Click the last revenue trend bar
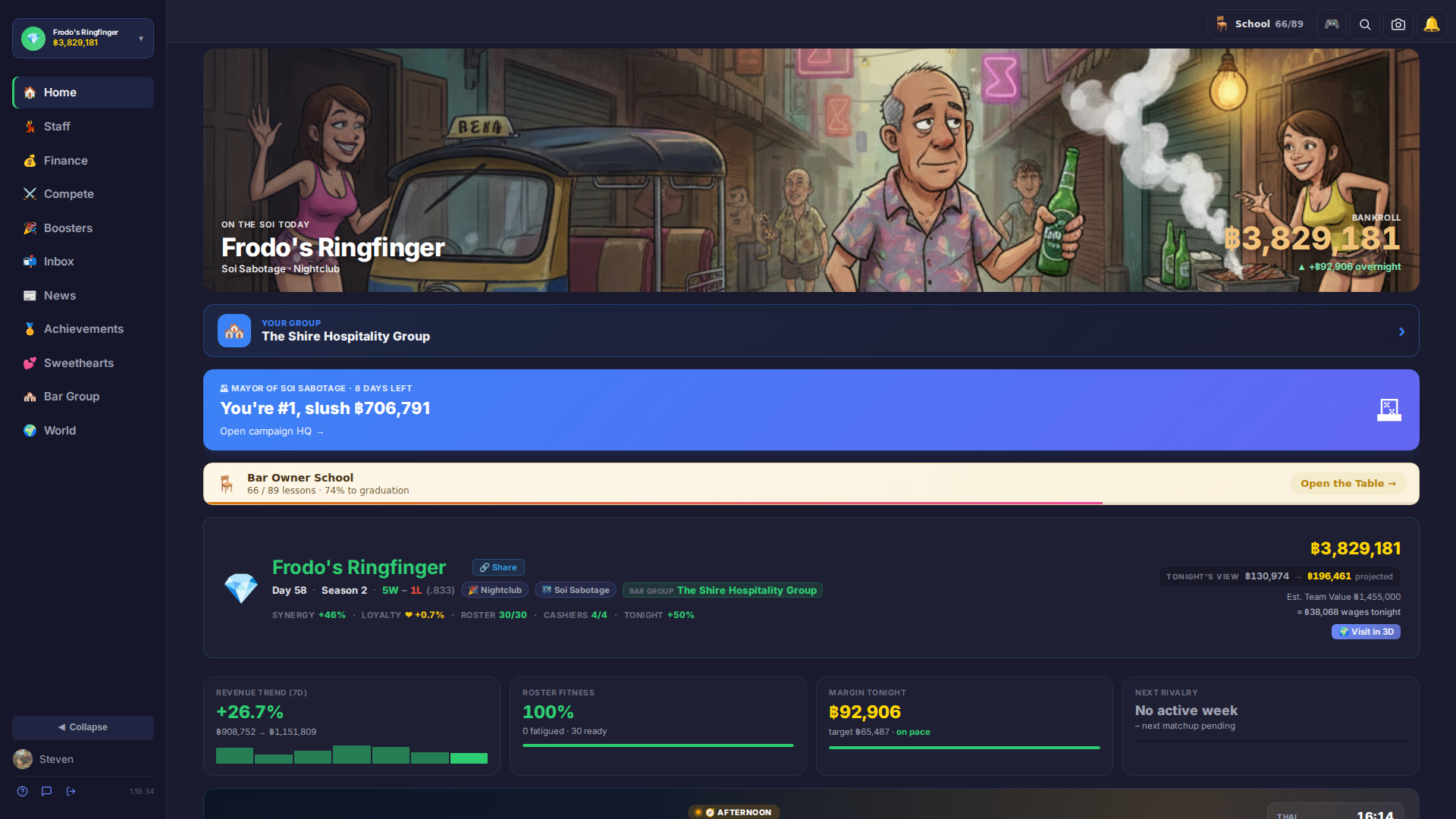This screenshot has width=1456, height=819. pyautogui.click(x=469, y=758)
